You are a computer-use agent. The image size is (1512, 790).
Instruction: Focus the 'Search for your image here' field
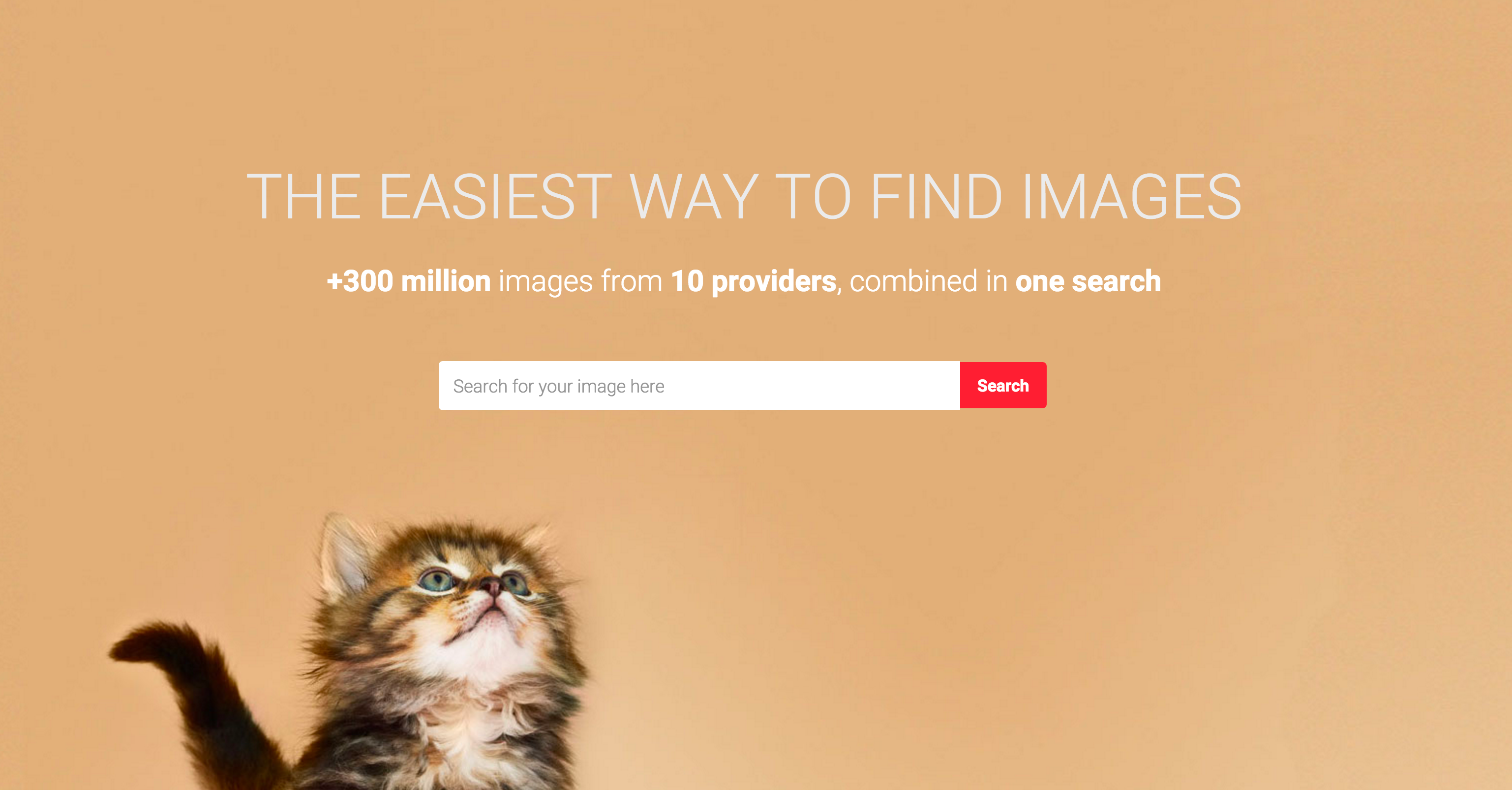pos(699,386)
